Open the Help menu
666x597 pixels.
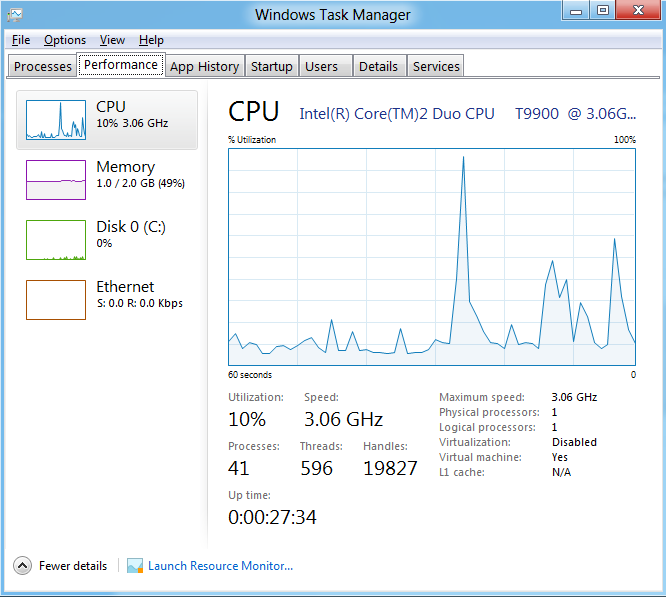151,40
